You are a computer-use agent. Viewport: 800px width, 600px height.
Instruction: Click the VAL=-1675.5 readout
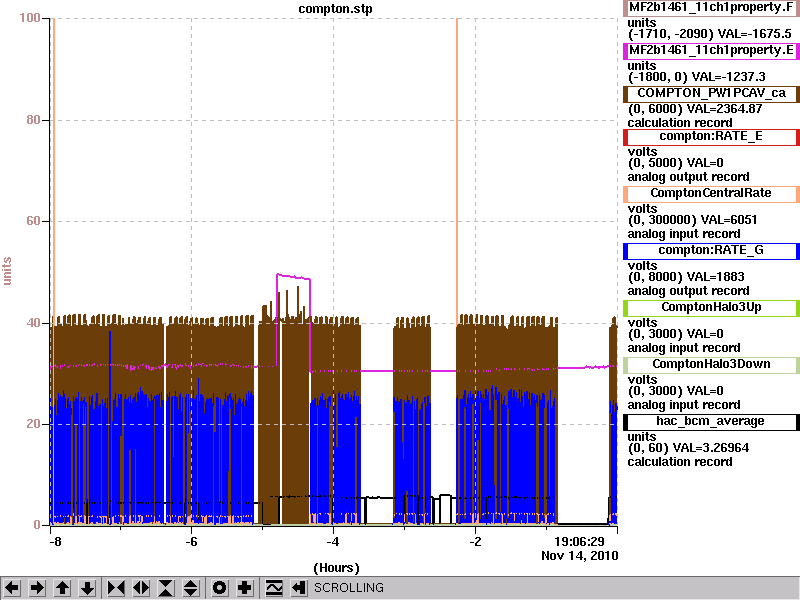pos(754,34)
